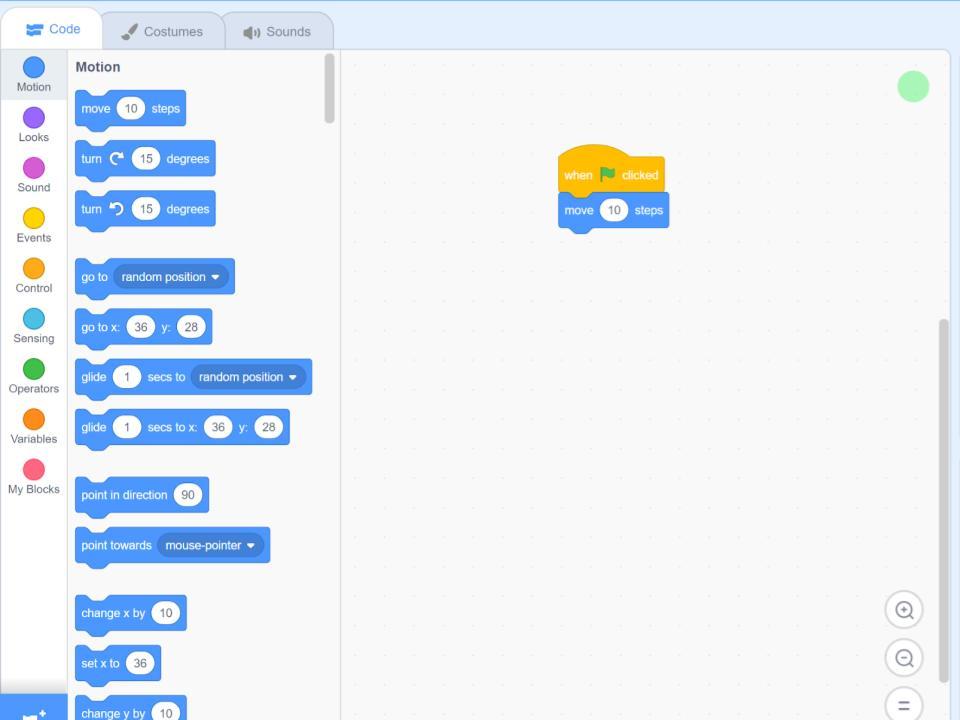Screen dimensions: 960x720
Task: Click the workspace vertical scrollbar thumb
Action: pos(943,501)
